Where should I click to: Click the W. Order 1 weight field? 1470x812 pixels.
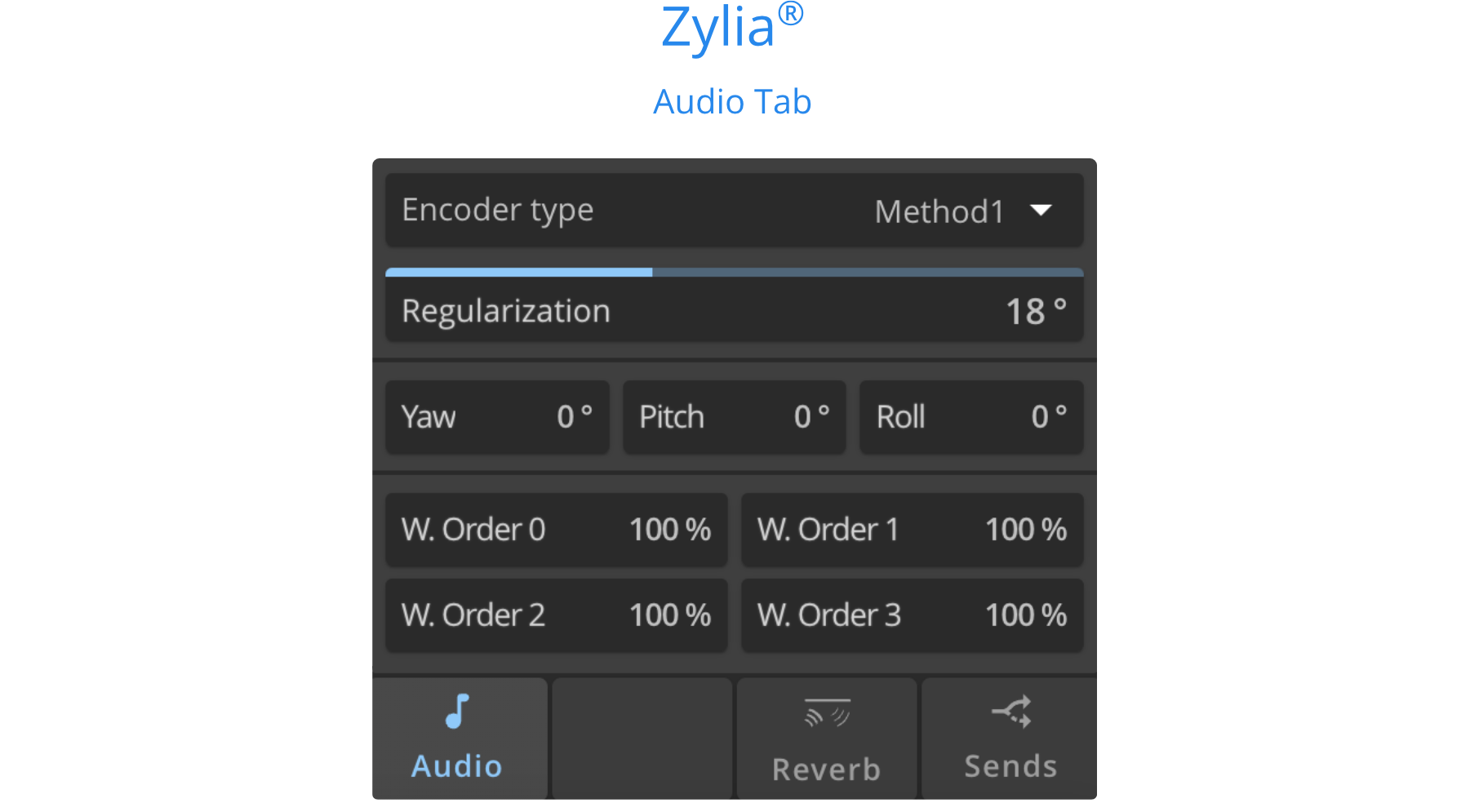[912, 530]
